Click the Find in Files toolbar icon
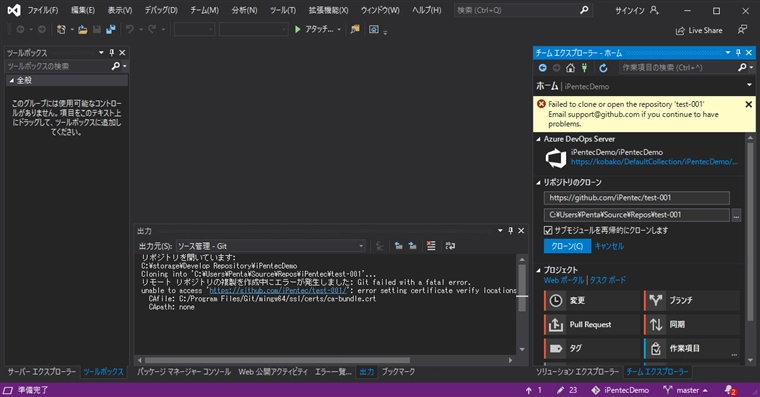The height and width of the screenshot is (397, 760). click(355, 30)
